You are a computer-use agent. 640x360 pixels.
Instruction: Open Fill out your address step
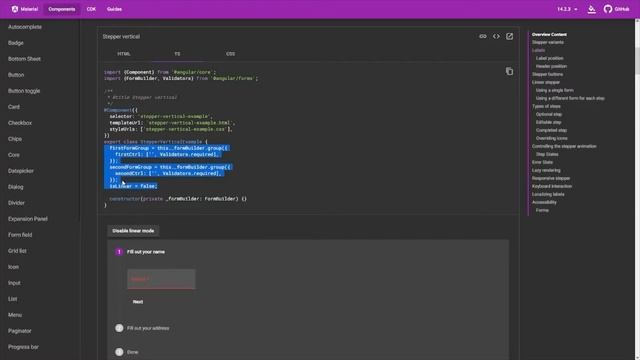[148, 328]
